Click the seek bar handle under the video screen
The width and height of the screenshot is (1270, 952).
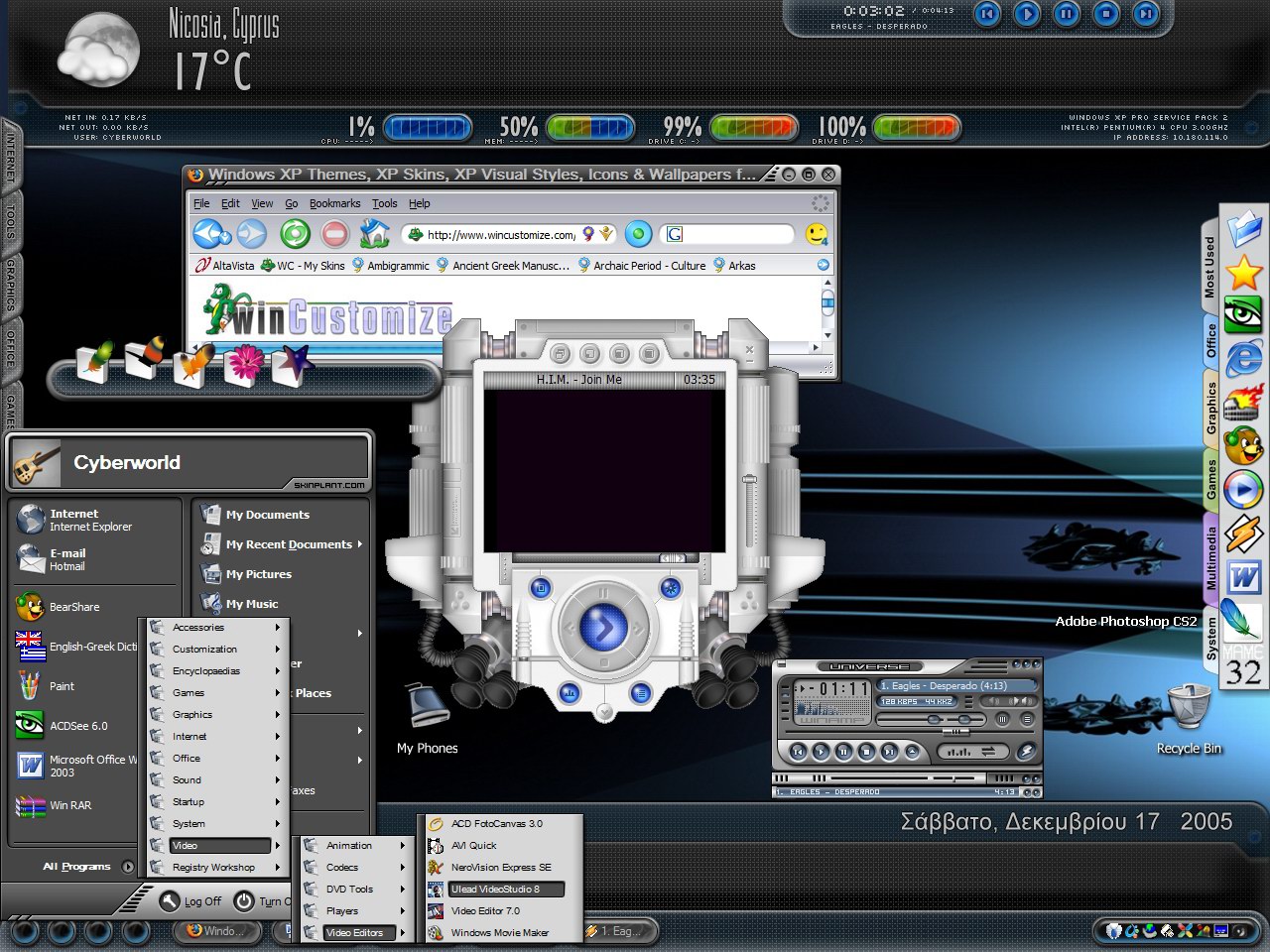673,558
